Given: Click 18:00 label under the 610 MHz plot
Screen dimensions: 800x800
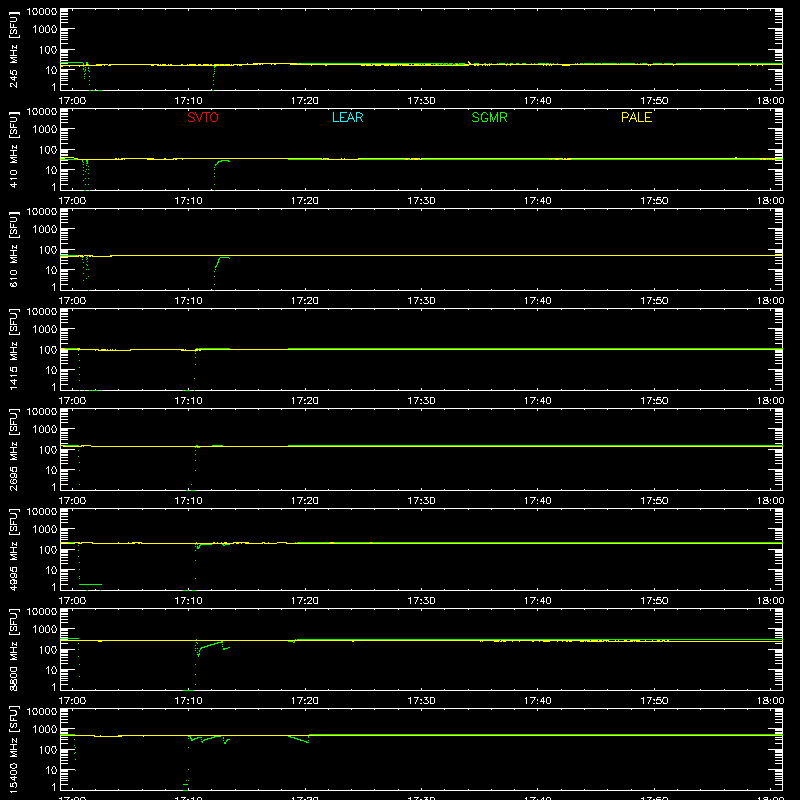Looking at the screenshot, I should point(770,301).
